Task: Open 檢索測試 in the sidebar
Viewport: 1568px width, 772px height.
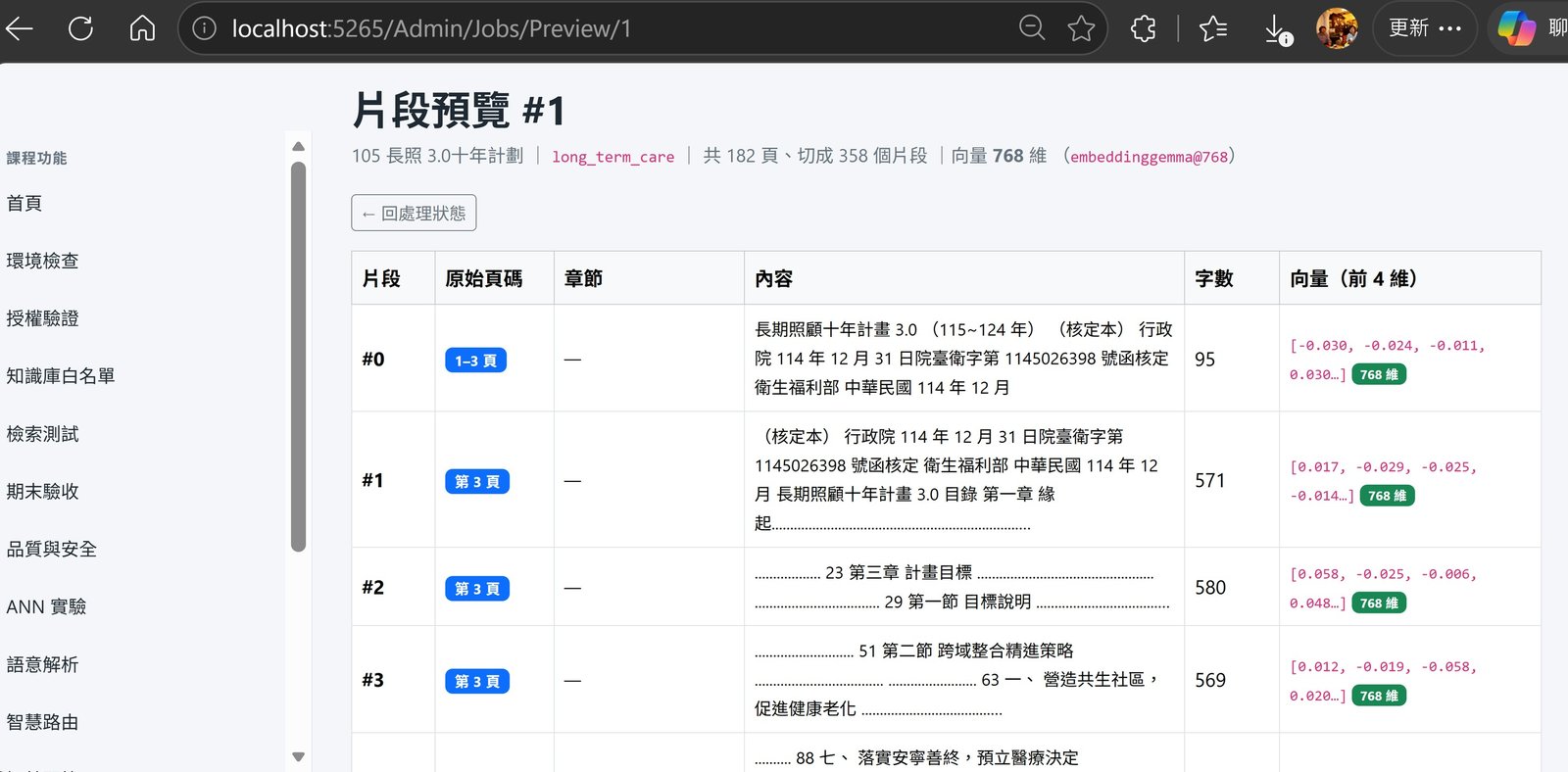Action: coord(42,434)
